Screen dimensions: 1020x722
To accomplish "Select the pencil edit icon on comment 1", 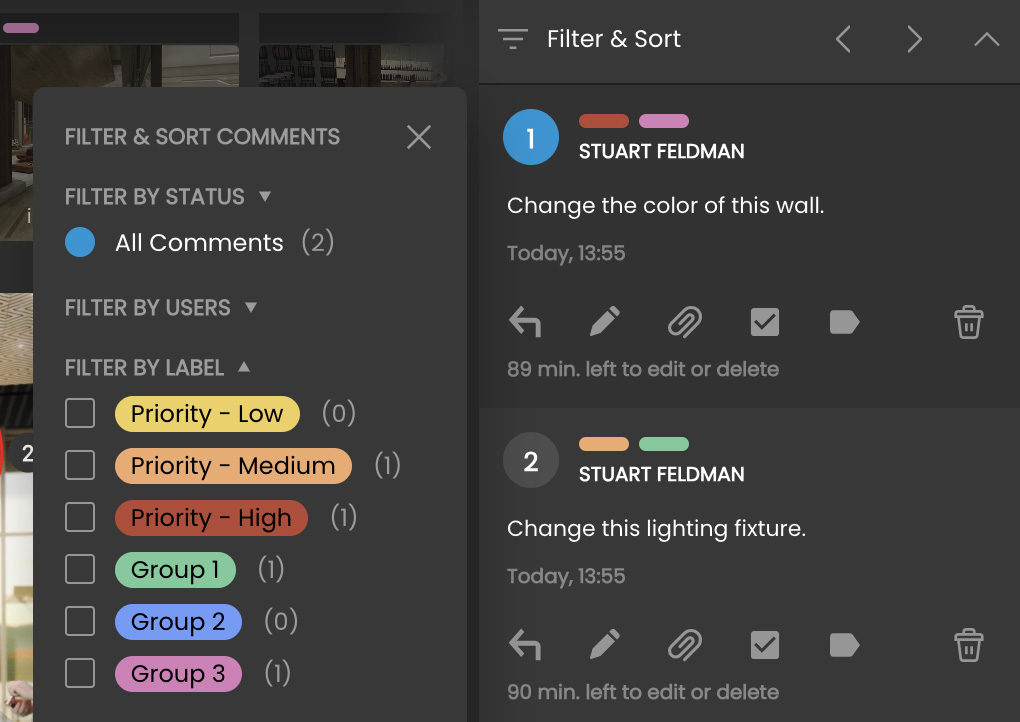I will pyautogui.click(x=604, y=321).
